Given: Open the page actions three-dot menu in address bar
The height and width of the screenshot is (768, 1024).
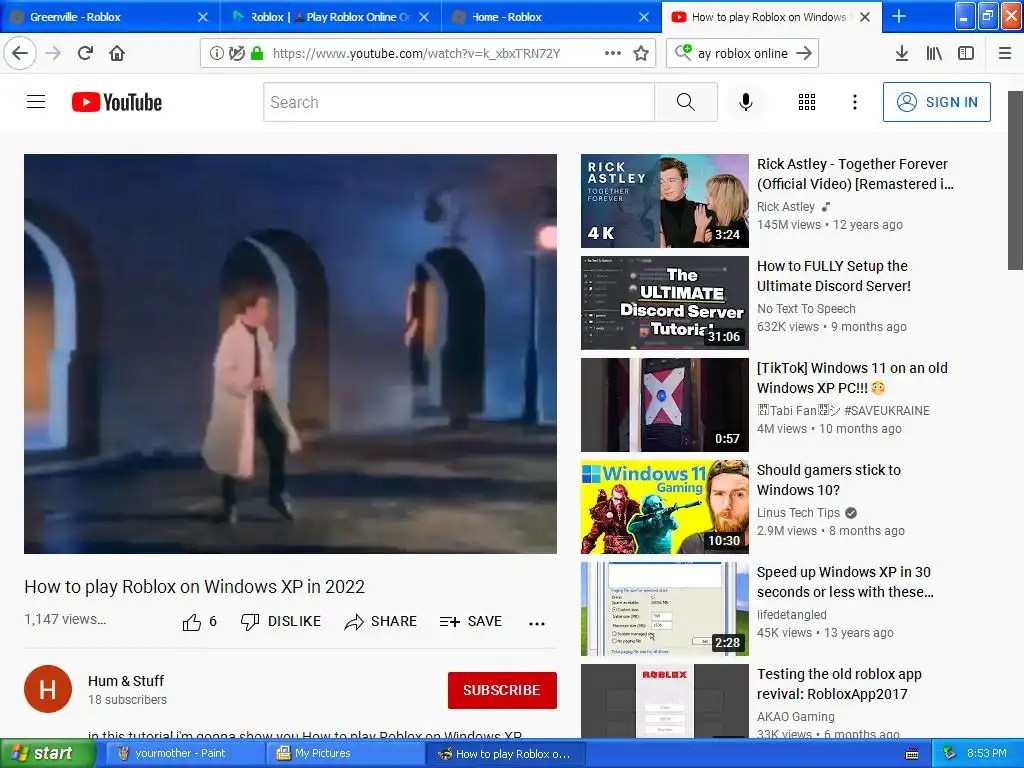Looking at the screenshot, I should coord(613,54).
